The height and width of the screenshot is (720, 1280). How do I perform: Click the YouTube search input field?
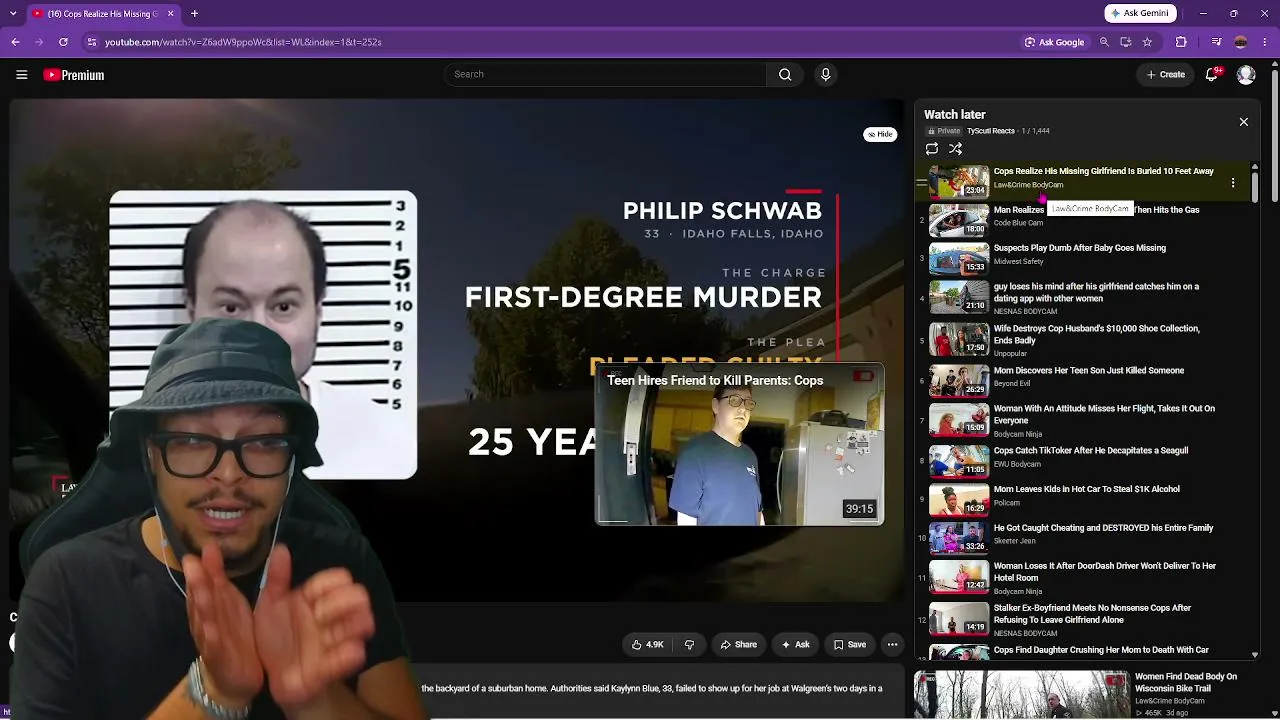pyautogui.click(x=605, y=74)
